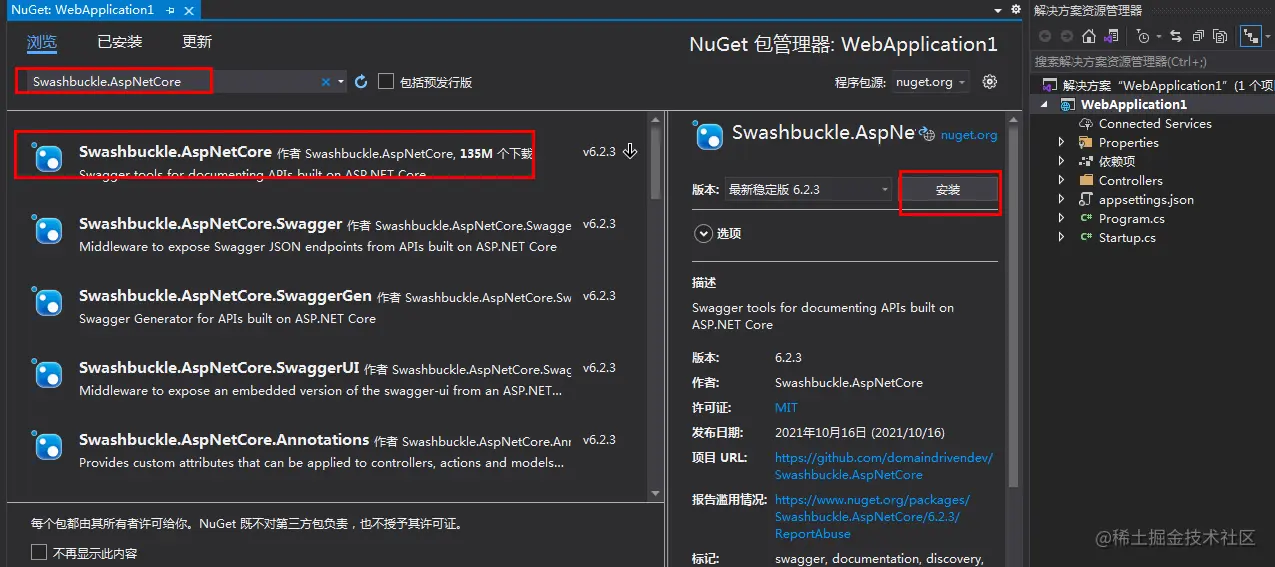Click the Swashbuckle.AspNetCore.Swagger package icon

pyautogui.click(x=48, y=231)
